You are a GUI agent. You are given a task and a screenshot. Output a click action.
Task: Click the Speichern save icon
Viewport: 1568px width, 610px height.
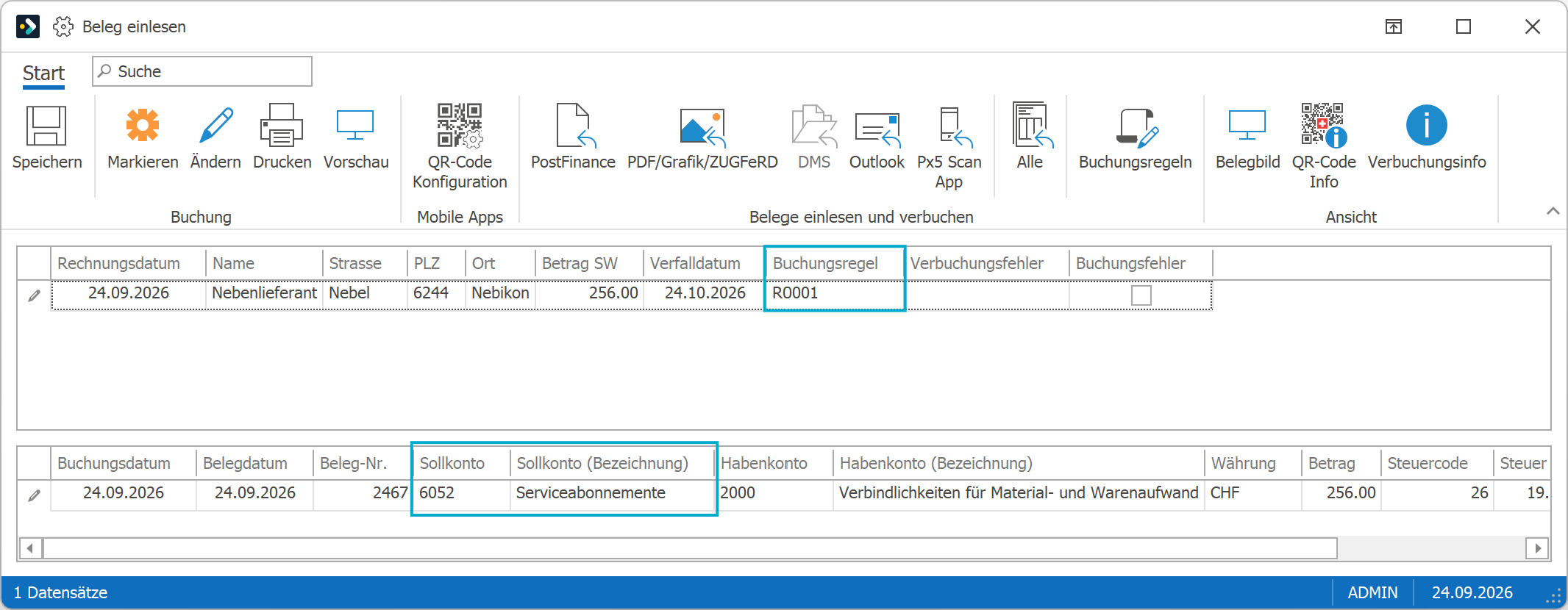[46, 126]
